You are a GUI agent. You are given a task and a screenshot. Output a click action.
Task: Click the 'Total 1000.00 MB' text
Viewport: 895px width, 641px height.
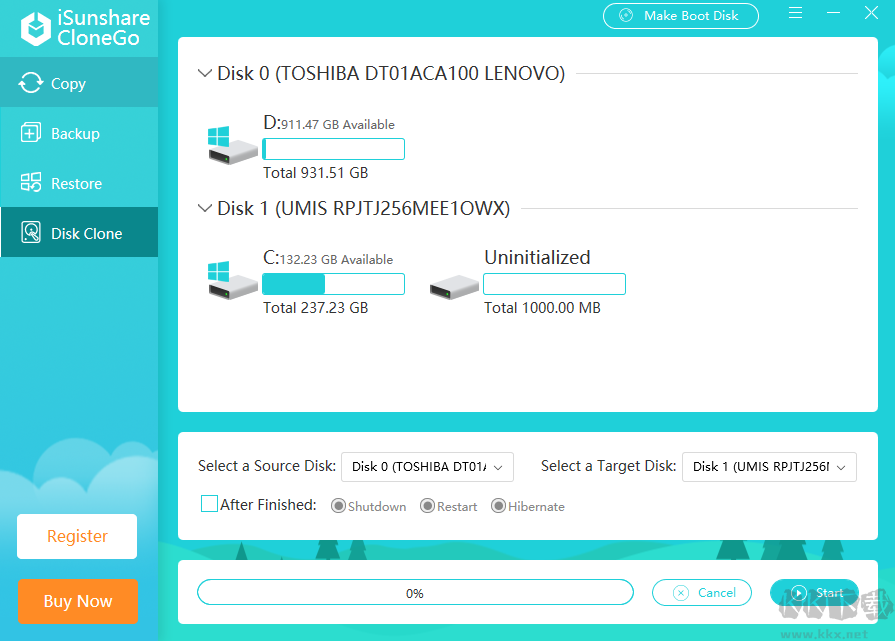tap(542, 308)
